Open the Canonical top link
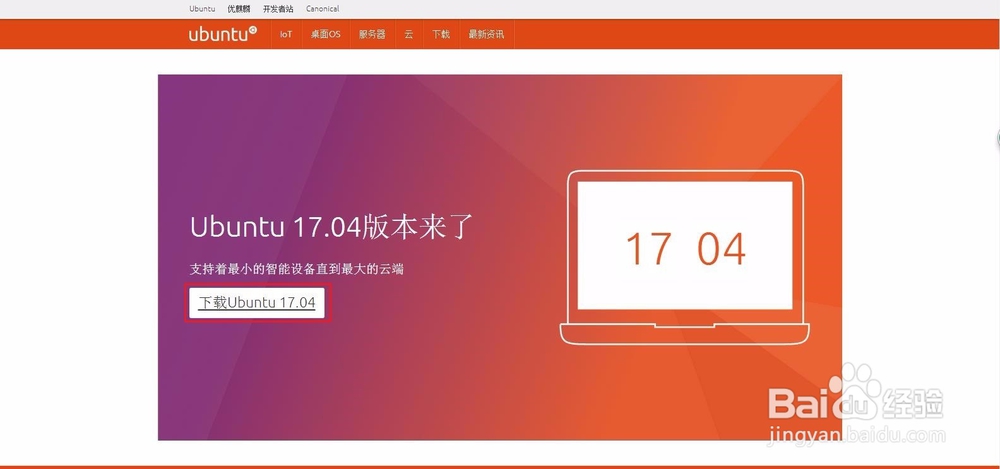This screenshot has width=1000, height=469. pos(322,9)
